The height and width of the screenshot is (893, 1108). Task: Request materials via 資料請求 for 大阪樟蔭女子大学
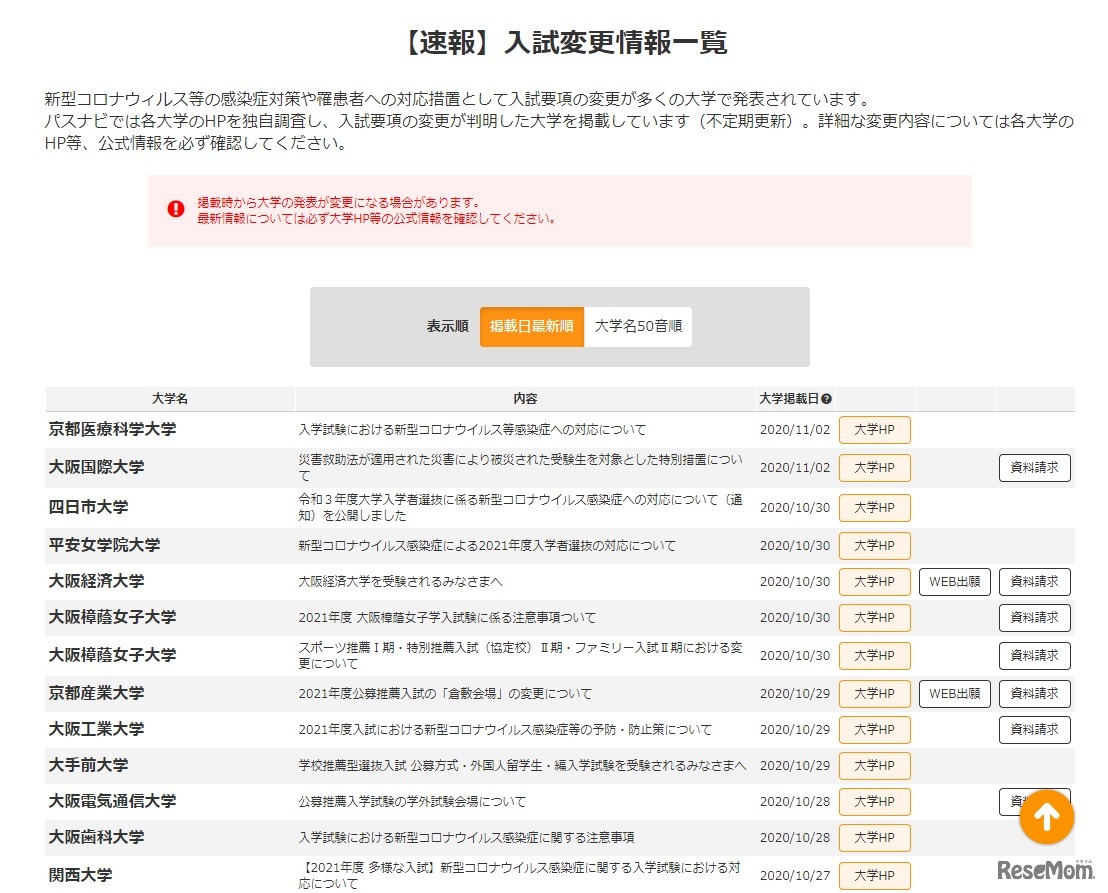tap(1034, 617)
